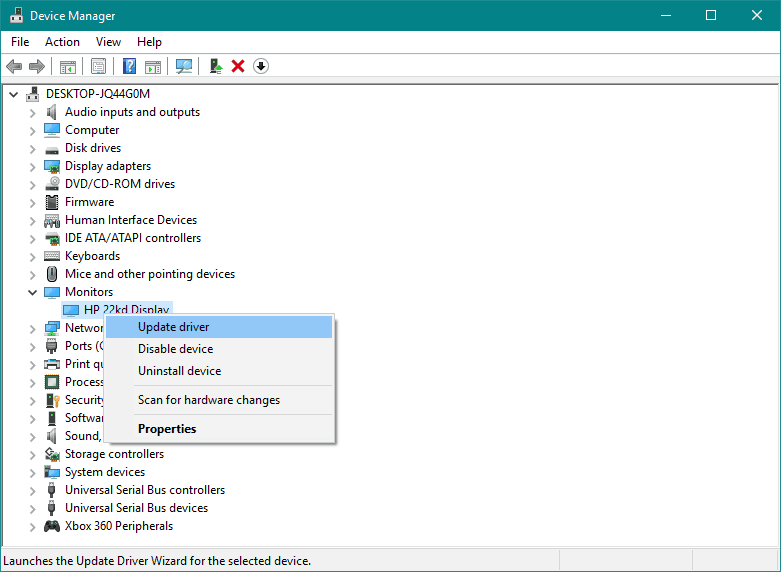Image resolution: width=781 pixels, height=572 pixels.
Task: Choose Properties from context menu
Action: tap(219, 429)
